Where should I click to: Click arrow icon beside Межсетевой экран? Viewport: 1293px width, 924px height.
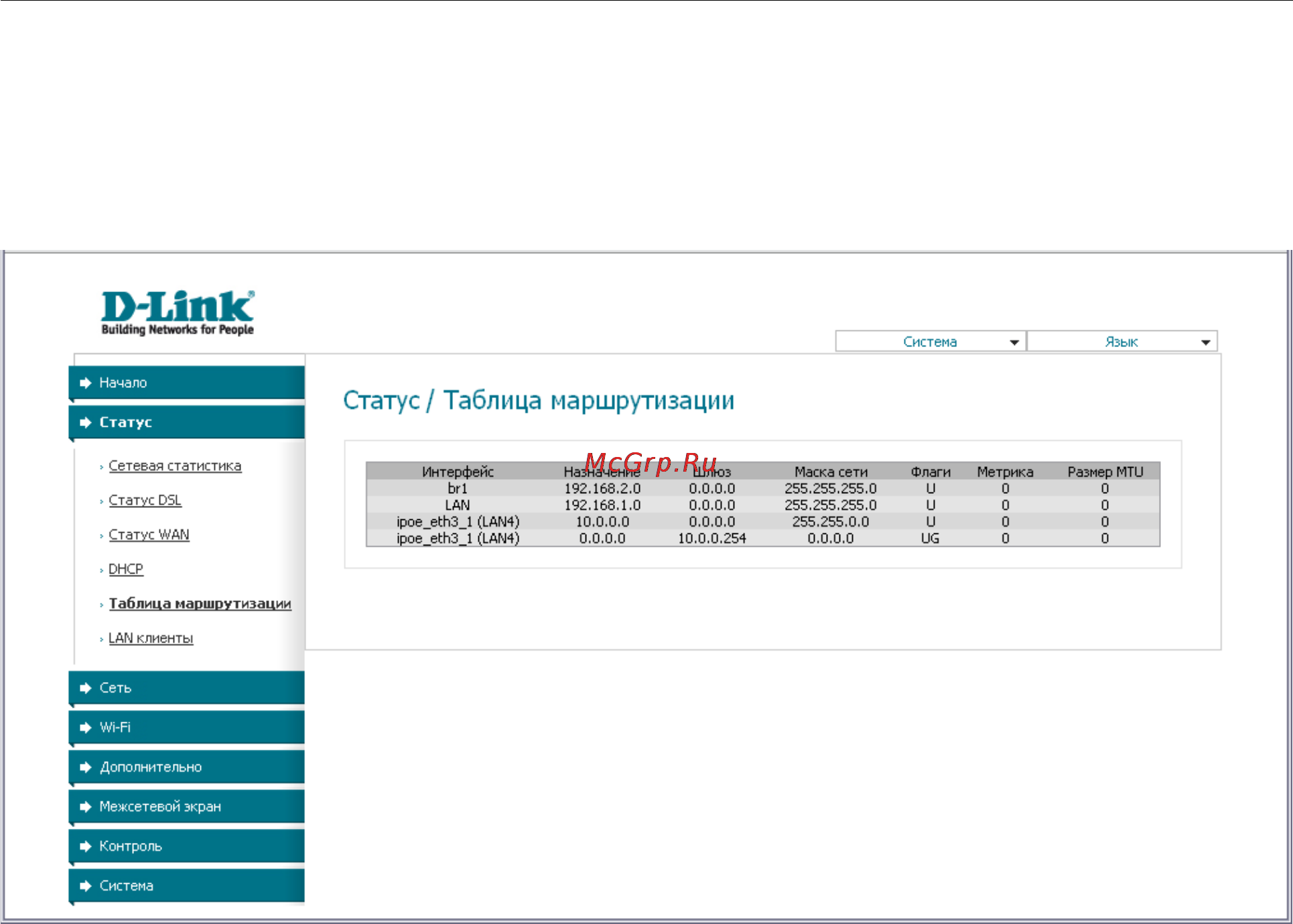pyautogui.click(x=85, y=807)
